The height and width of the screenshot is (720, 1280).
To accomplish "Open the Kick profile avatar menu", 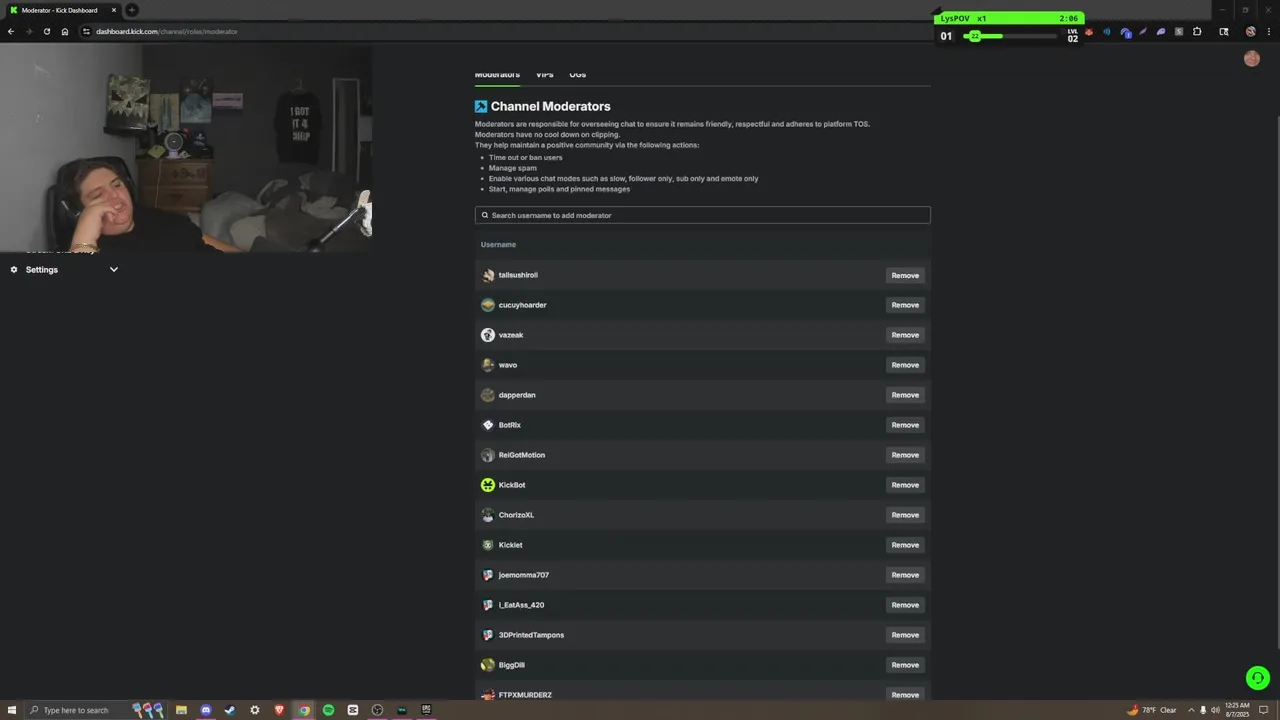I will pyautogui.click(x=1252, y=58).
